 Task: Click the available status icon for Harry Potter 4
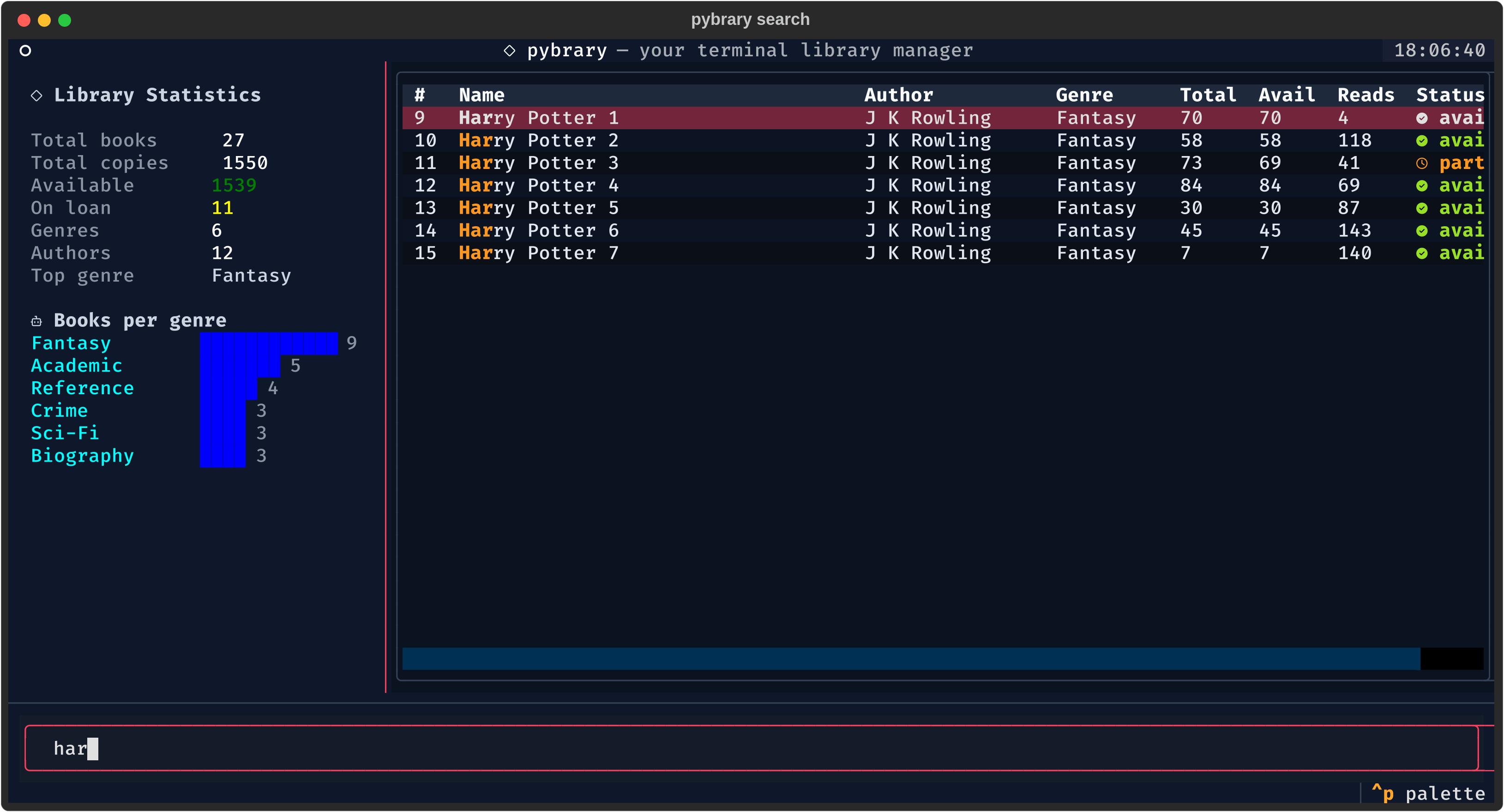click(x=1422, y=186)
